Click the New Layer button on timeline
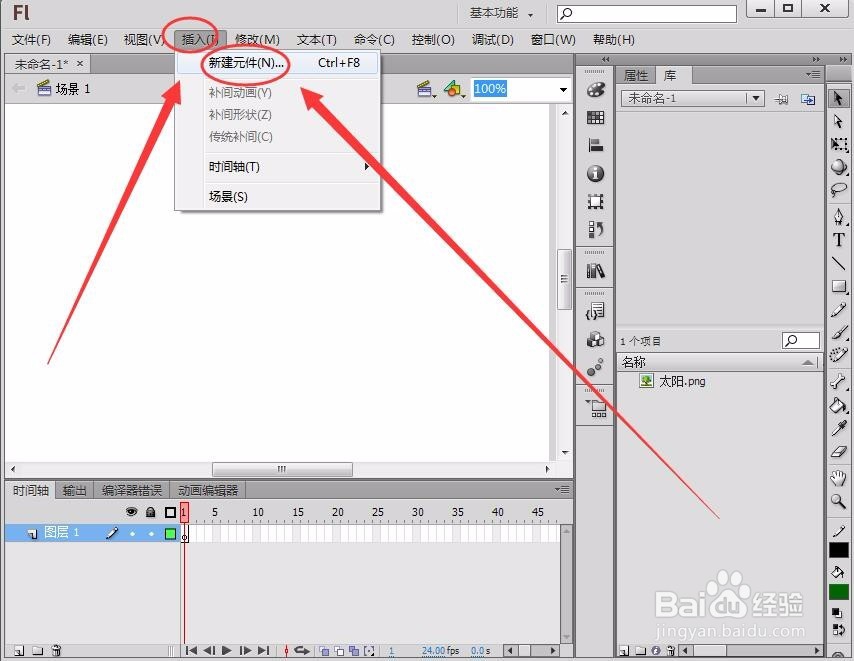 (x=17, y=649)
